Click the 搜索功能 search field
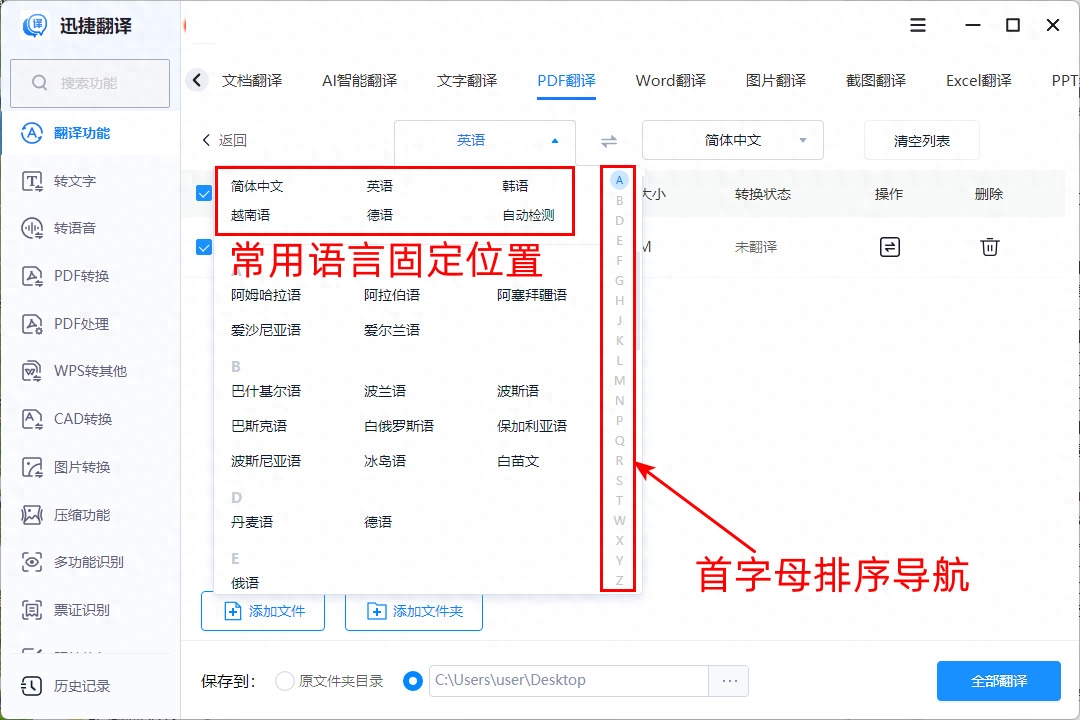 click(90, 83)
